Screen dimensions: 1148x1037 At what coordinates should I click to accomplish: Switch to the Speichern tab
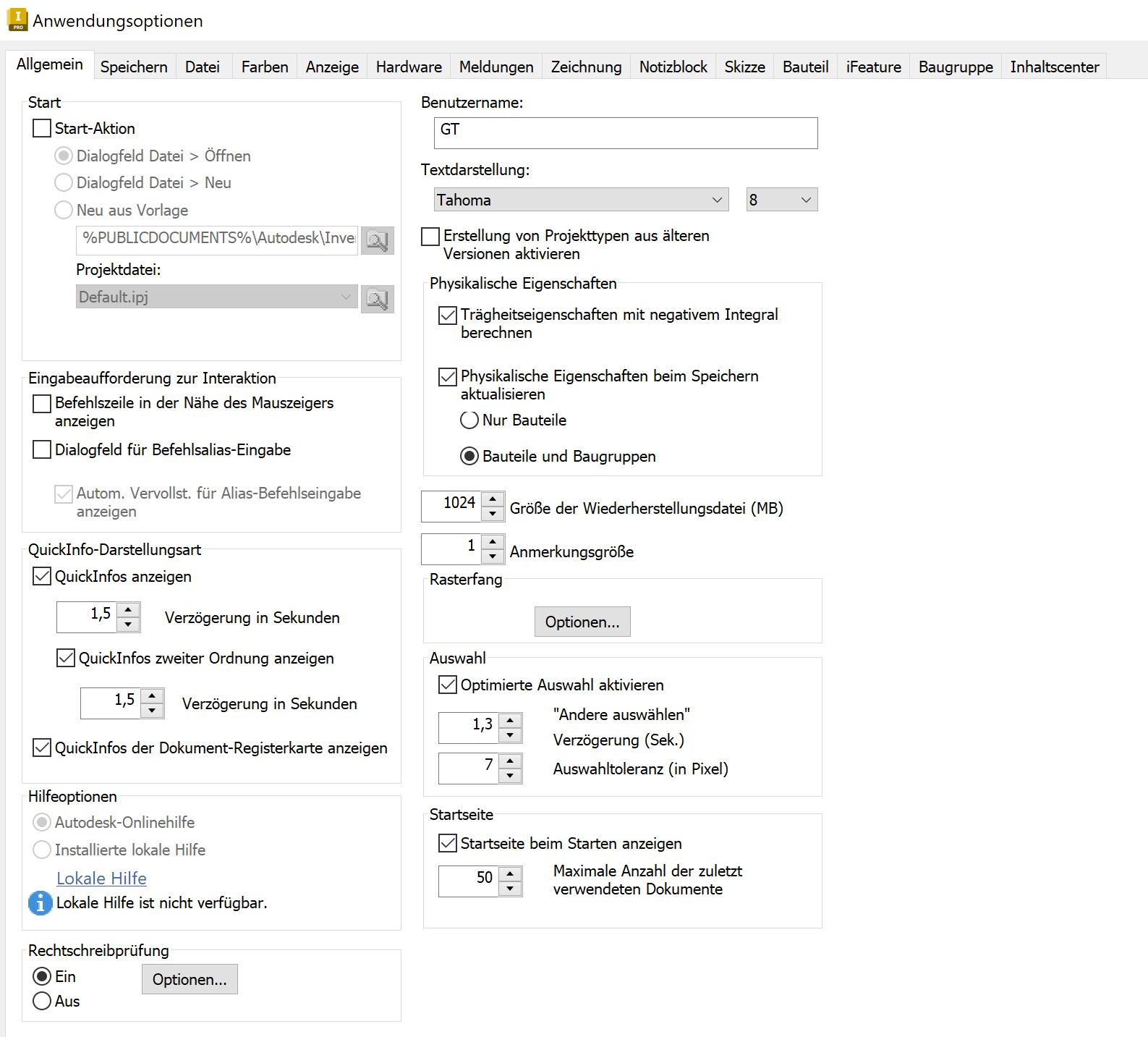coord(134,67)
